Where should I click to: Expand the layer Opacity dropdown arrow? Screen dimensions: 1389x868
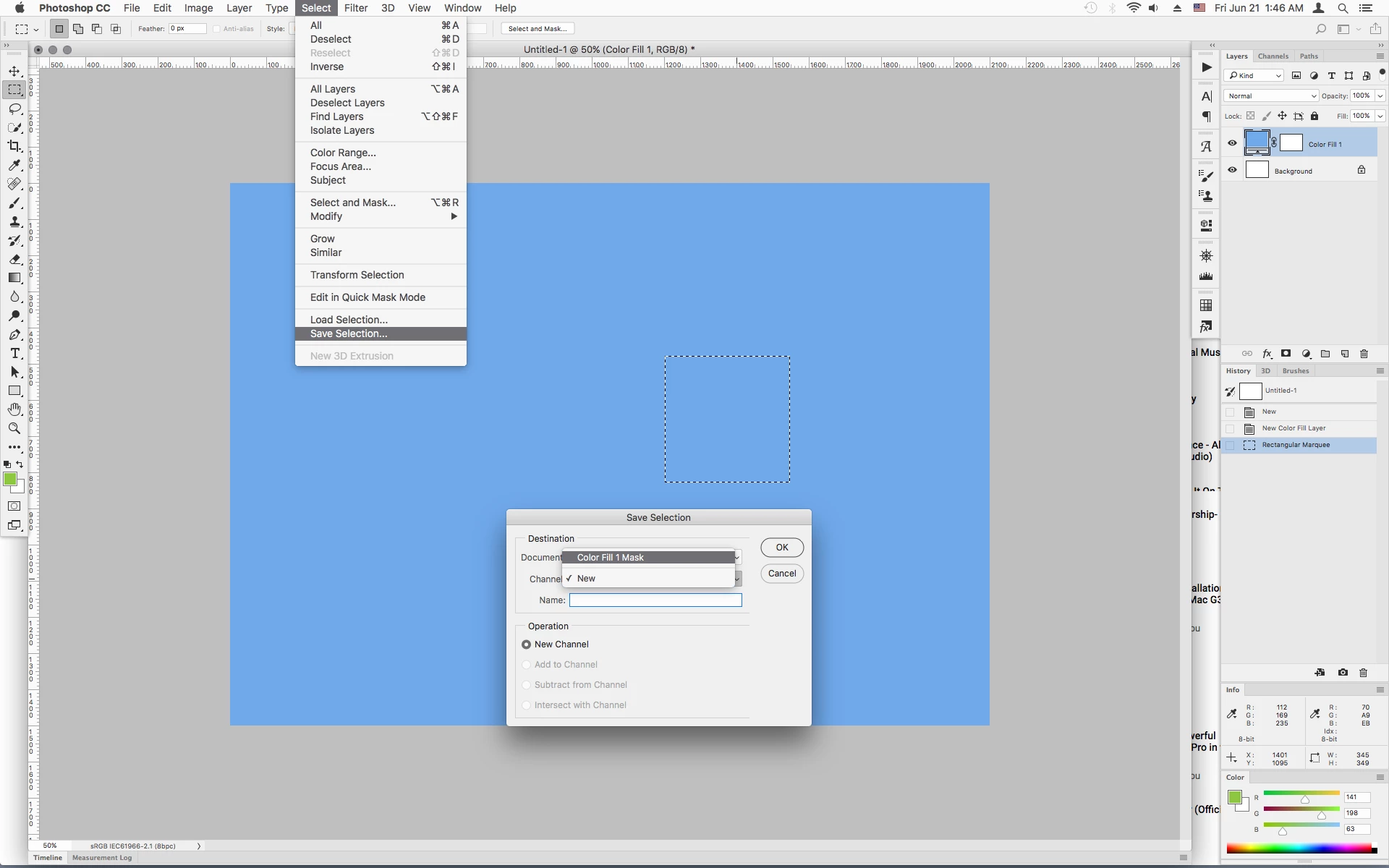click(x=1380, y=95)
